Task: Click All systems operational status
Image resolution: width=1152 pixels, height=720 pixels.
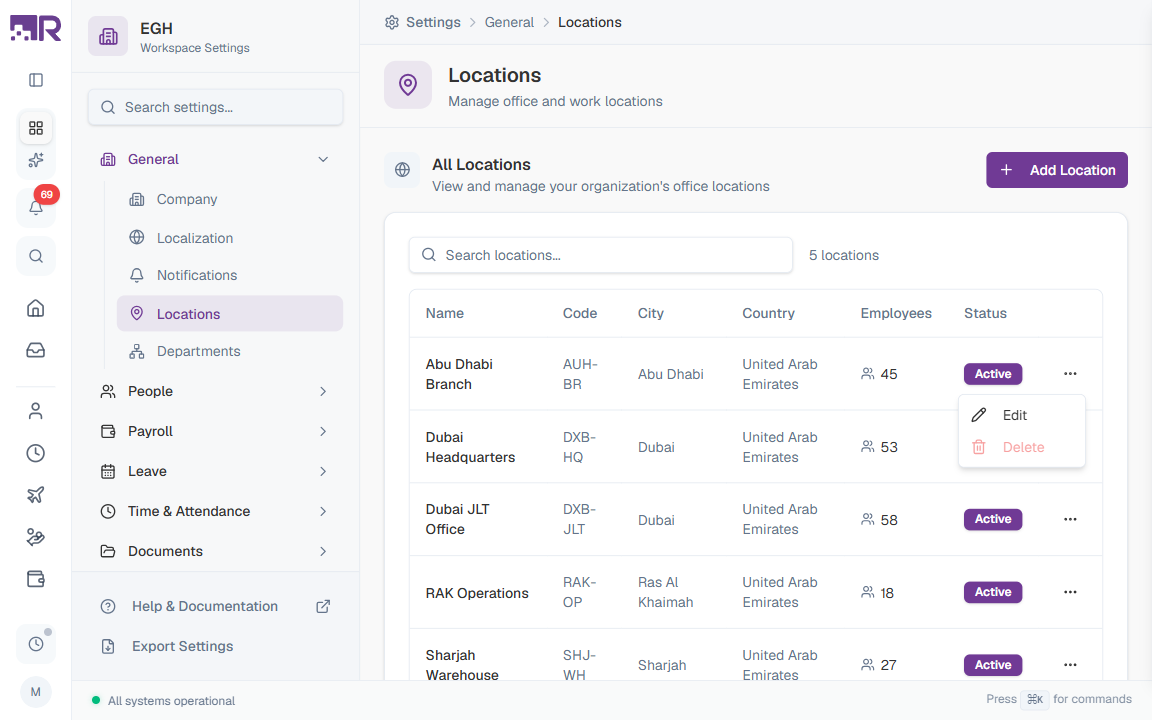Action: pyautogui.click(x=163, y=701)
